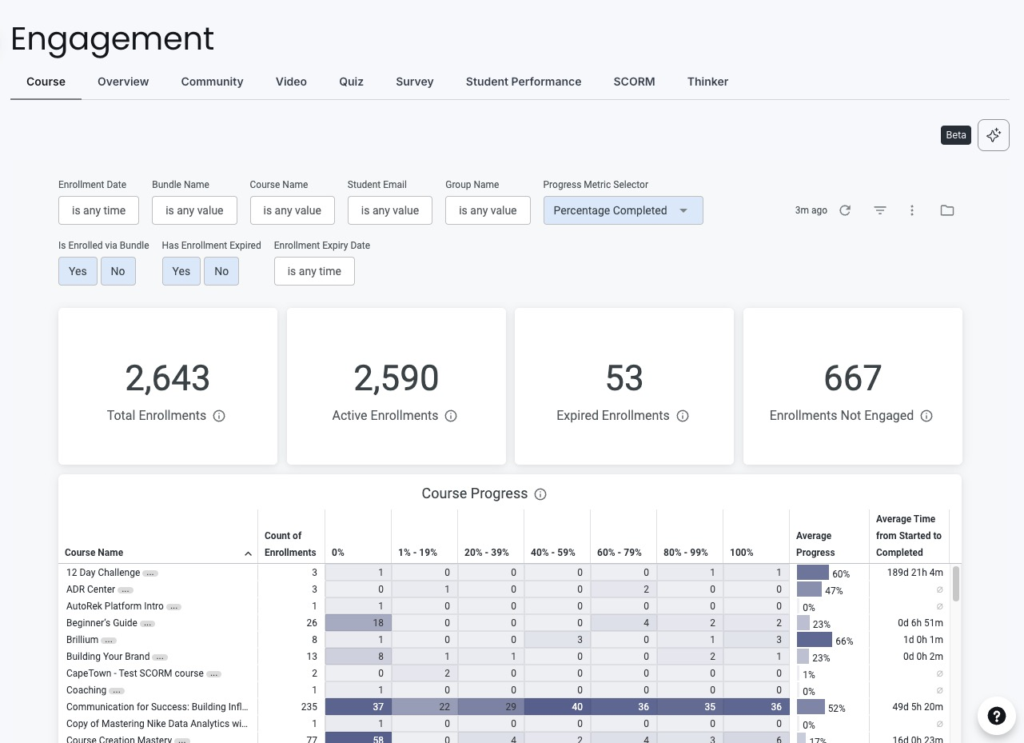Open the Student Email filter

point(390,210)
